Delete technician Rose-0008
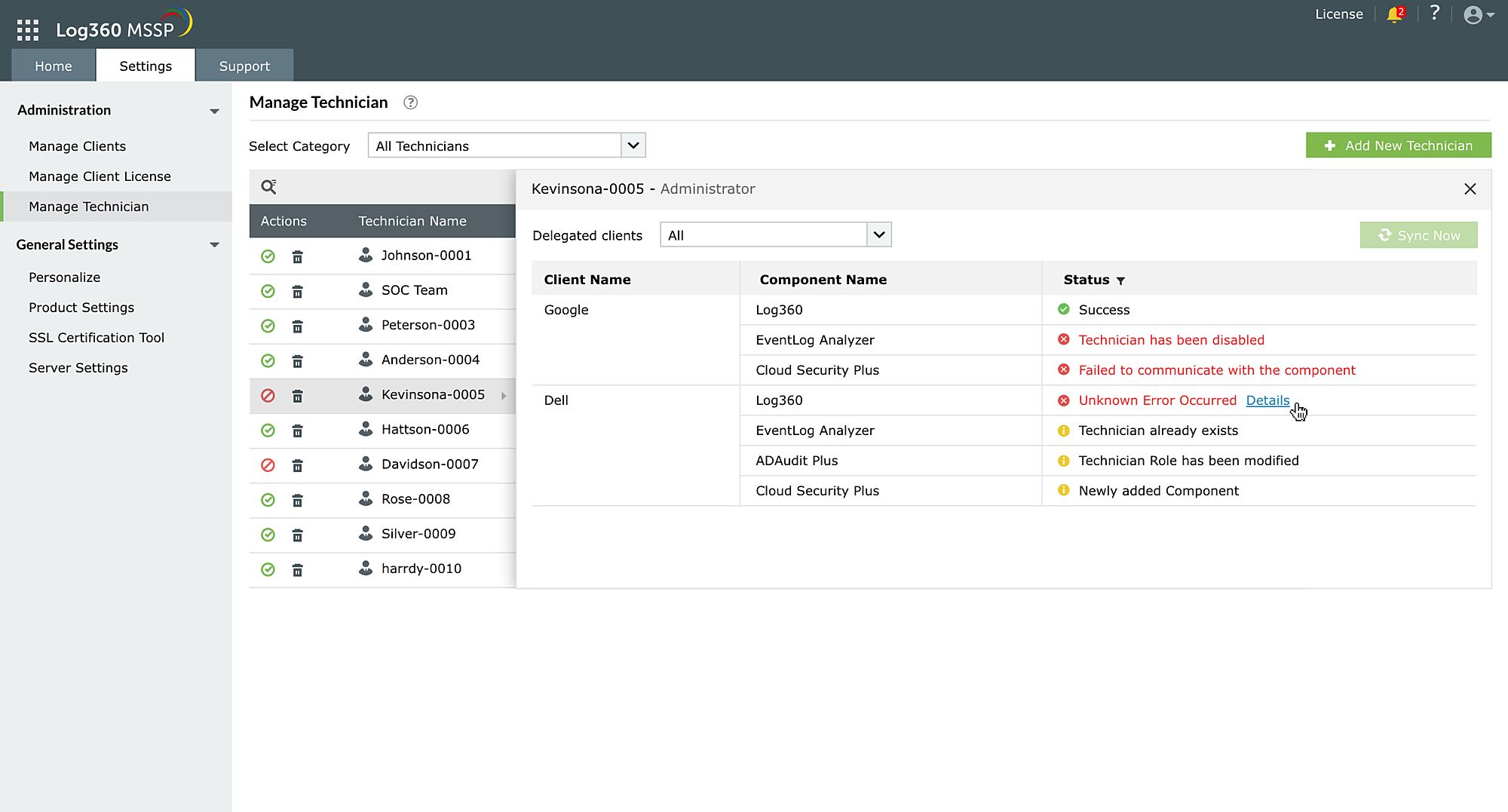The image size is (1508, 812). coord(298,500)
